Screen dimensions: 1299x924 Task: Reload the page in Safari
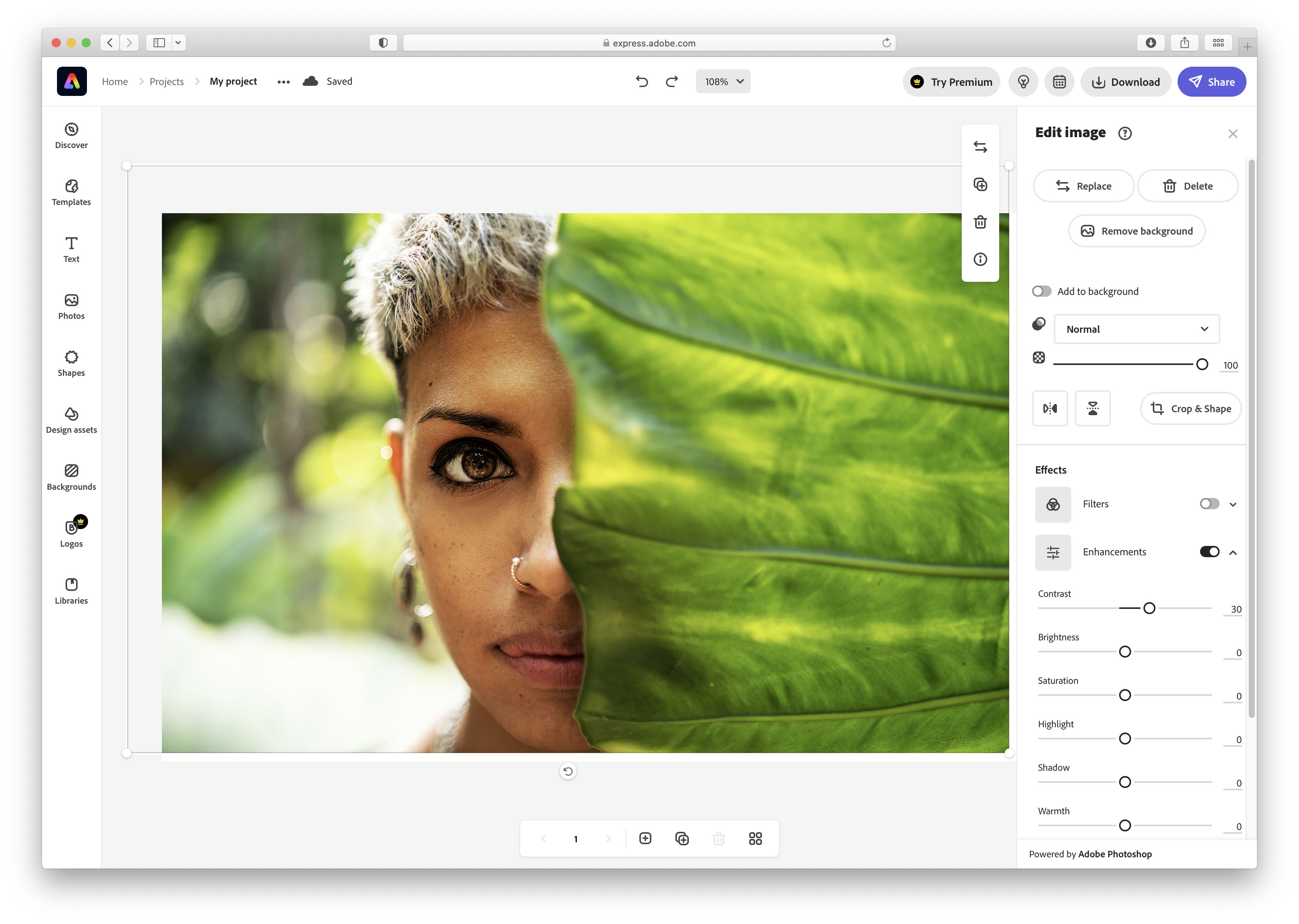pyautogui.click(x=886, y=43)
